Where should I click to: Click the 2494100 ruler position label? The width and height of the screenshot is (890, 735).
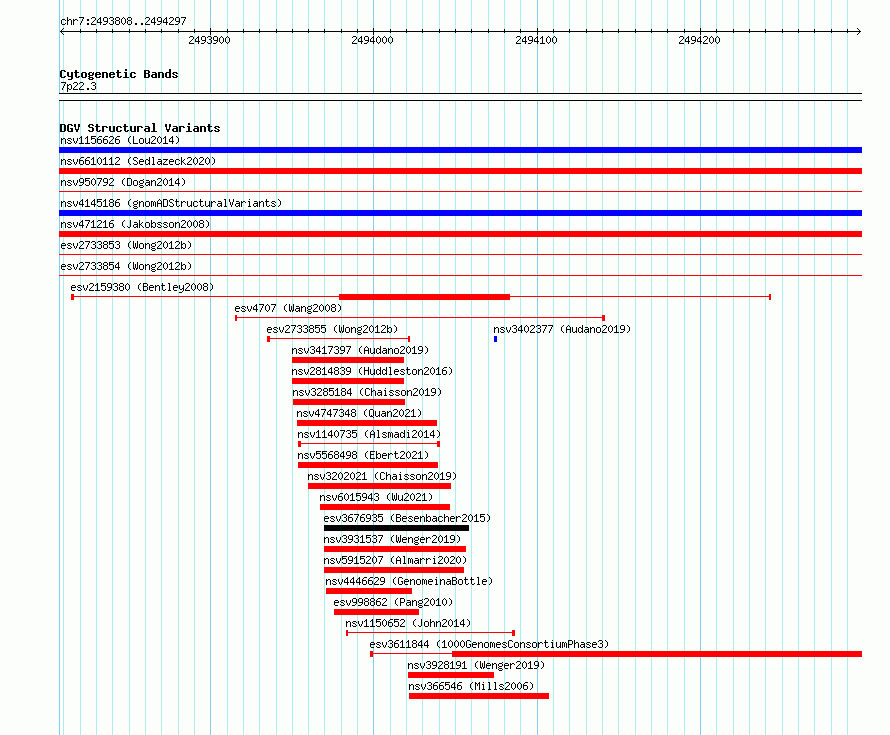tap(536, 40)
